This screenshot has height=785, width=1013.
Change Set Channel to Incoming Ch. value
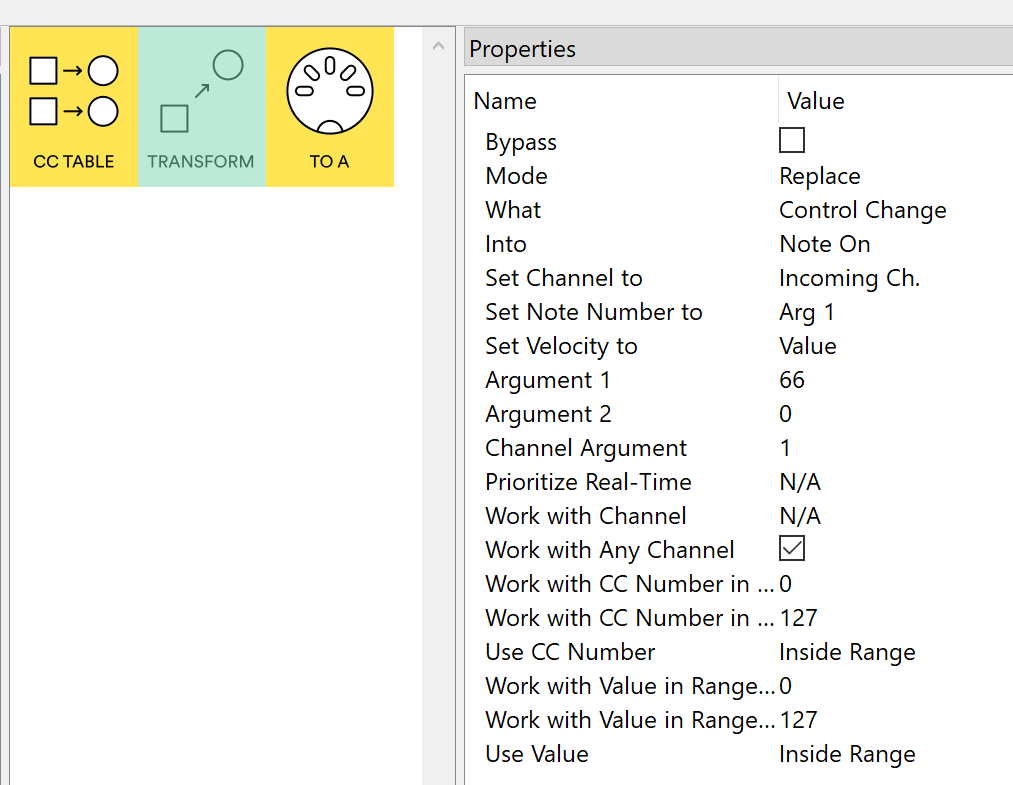tap(849, 278)
